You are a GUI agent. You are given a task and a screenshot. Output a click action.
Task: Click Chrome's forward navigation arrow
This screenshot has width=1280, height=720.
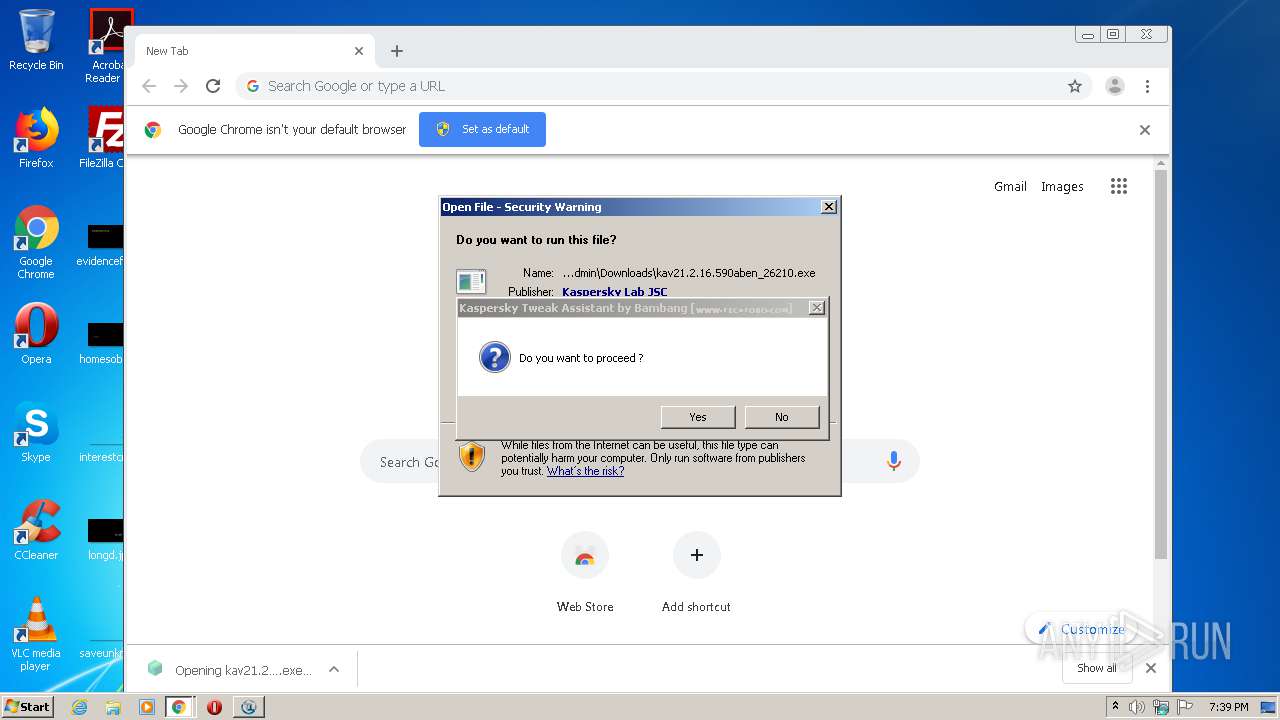181,86
